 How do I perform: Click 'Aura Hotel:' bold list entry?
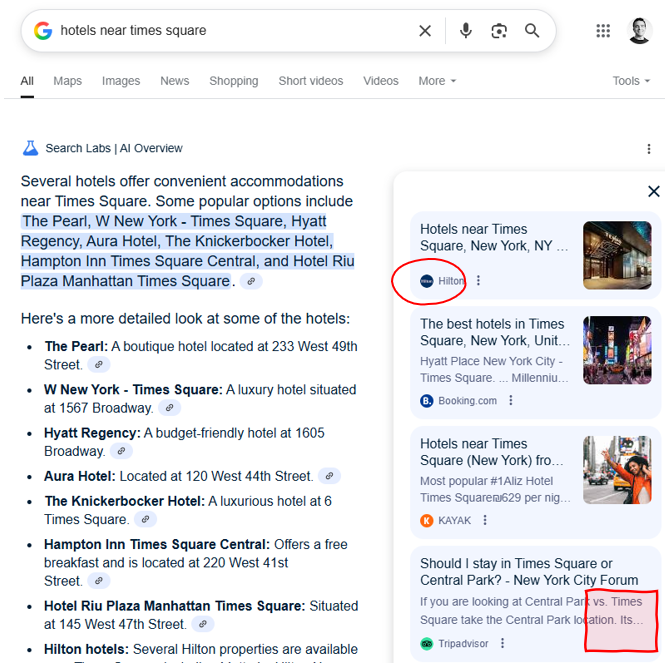click(x=80, y=476)
